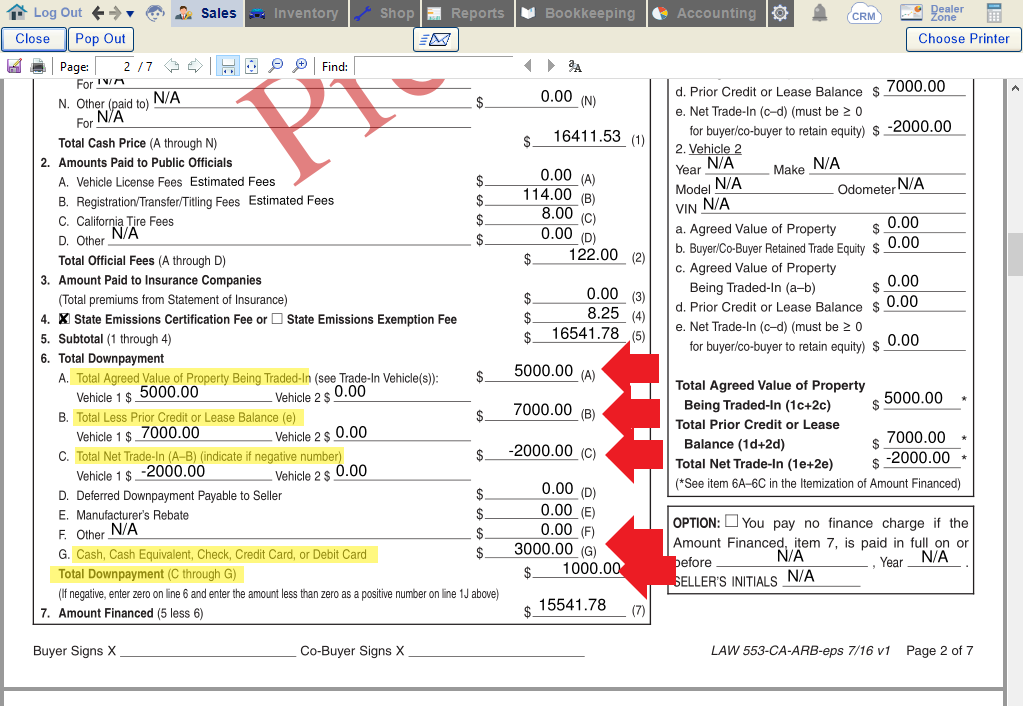Click the page number input field
This screenshot has width=1023, height=706.
114,66
